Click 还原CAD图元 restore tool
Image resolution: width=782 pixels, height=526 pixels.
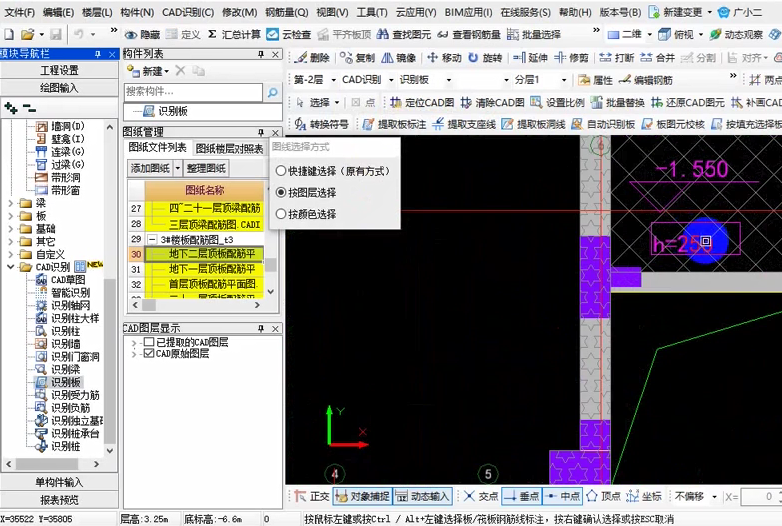(x=688, y=103)
